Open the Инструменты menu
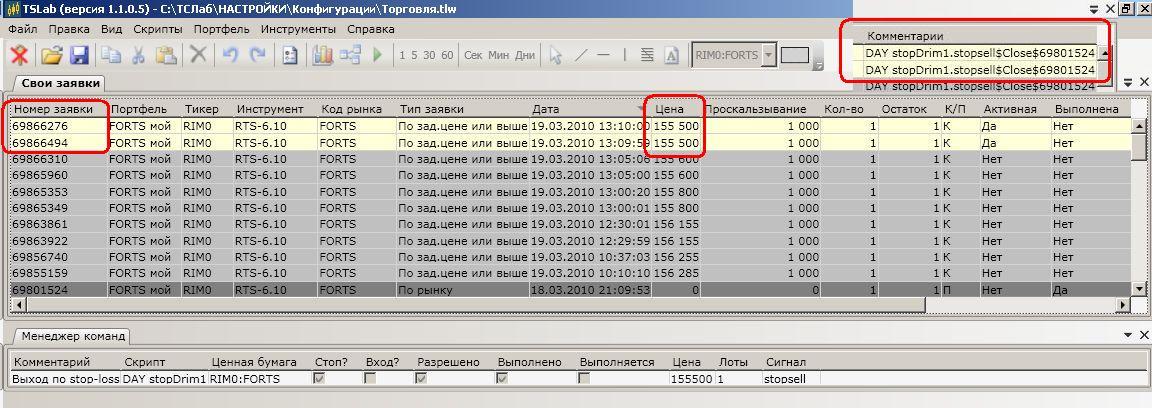1152x408 pixels. tap(298, 29)
